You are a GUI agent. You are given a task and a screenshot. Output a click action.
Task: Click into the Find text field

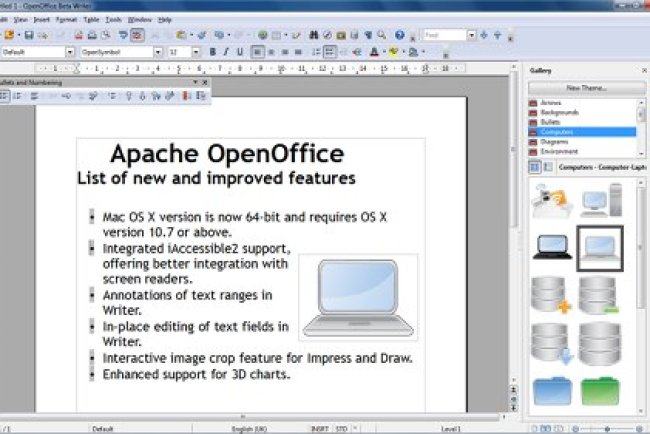coord(445,35)
